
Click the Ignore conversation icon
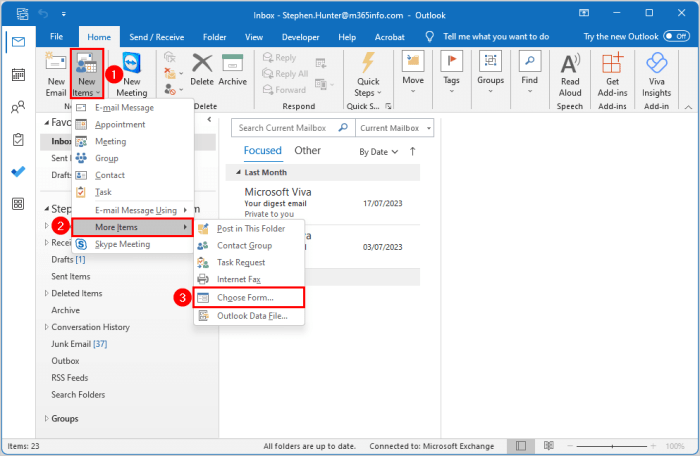click(x=170, y=57)
